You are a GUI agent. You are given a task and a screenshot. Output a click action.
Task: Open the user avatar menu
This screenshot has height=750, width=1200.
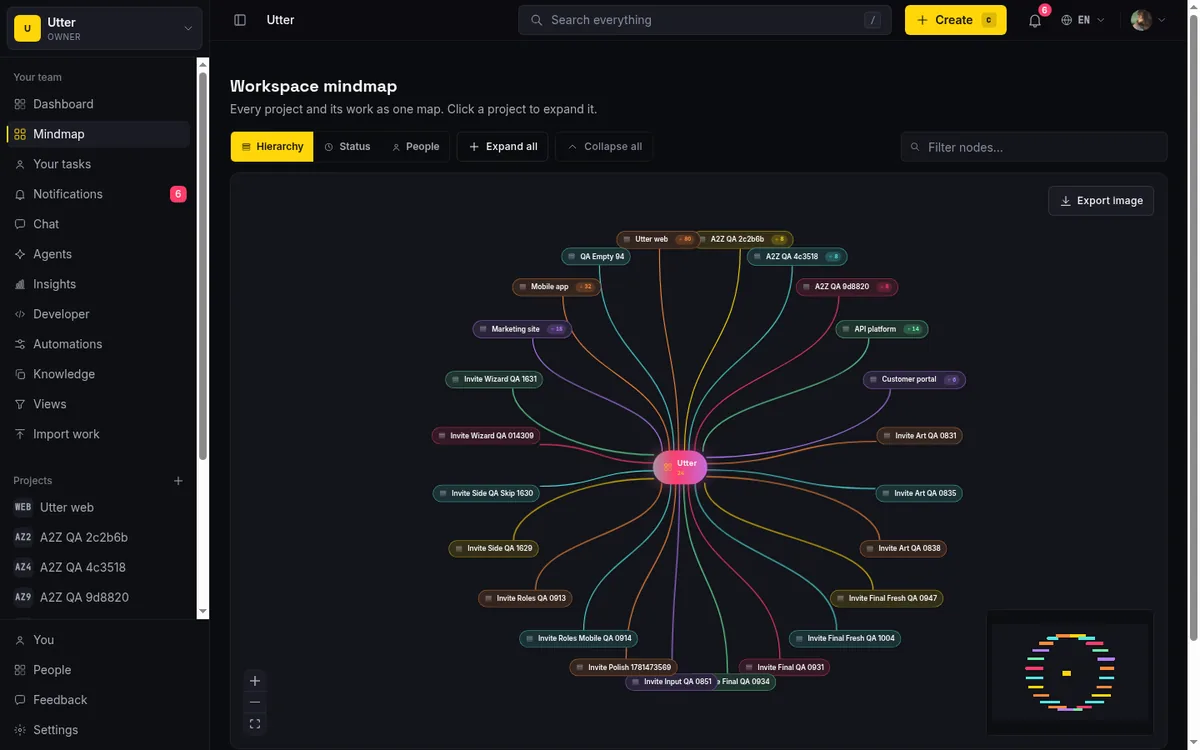click(1149, 20)
